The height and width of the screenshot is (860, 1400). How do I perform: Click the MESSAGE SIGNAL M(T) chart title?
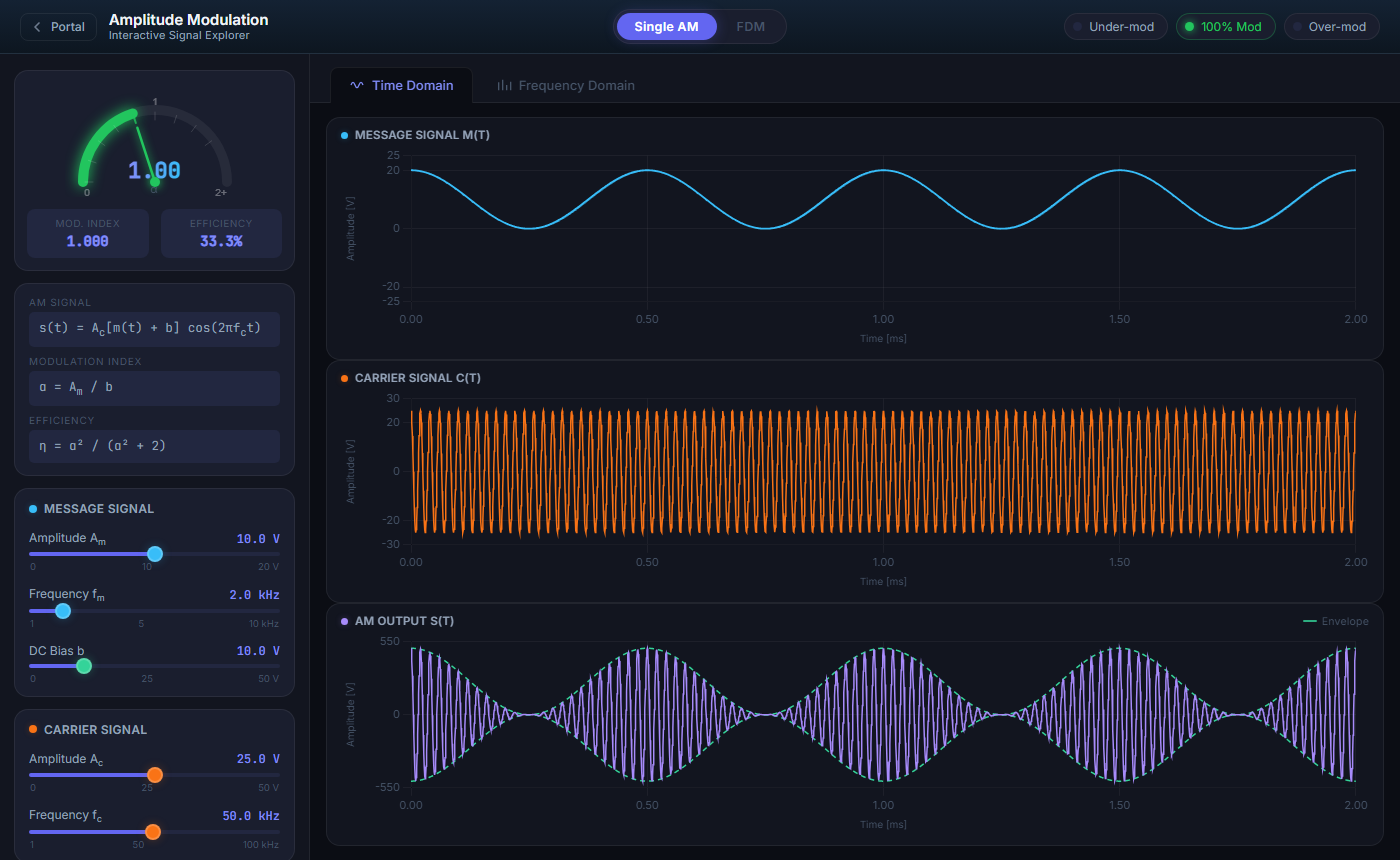[x=422, y=135]
